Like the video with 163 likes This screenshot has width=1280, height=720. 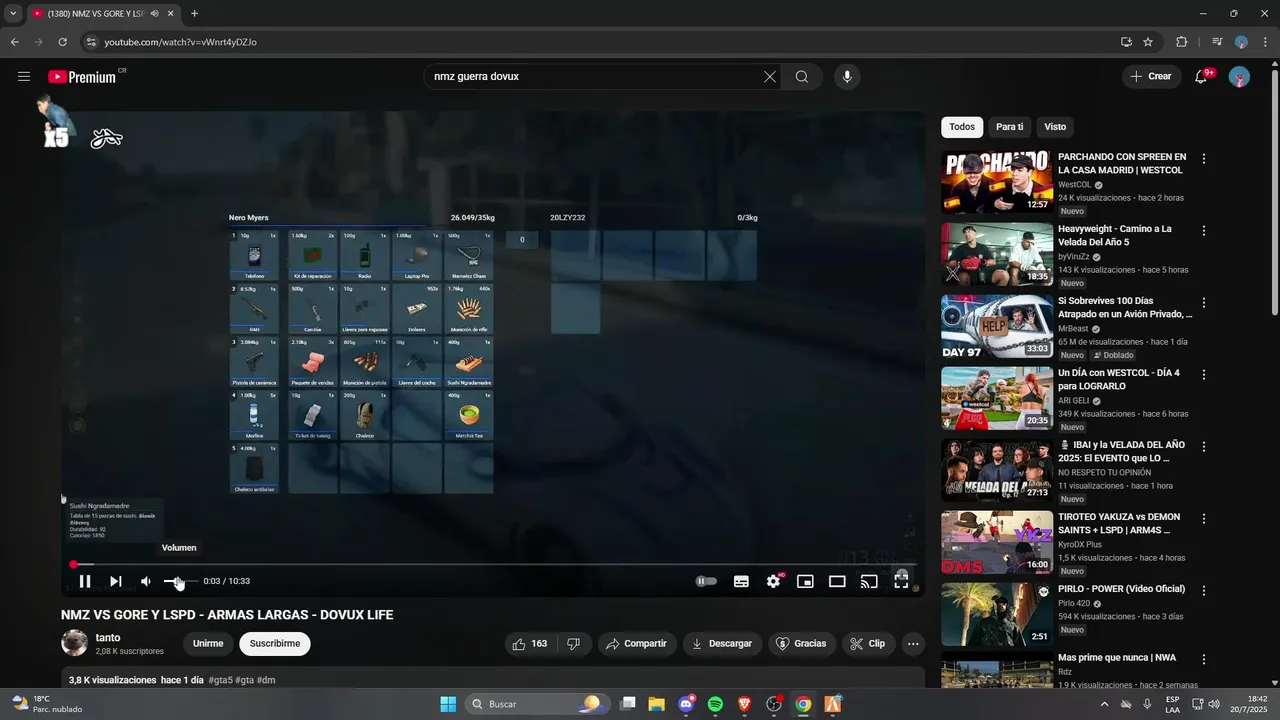pos(531,644)
